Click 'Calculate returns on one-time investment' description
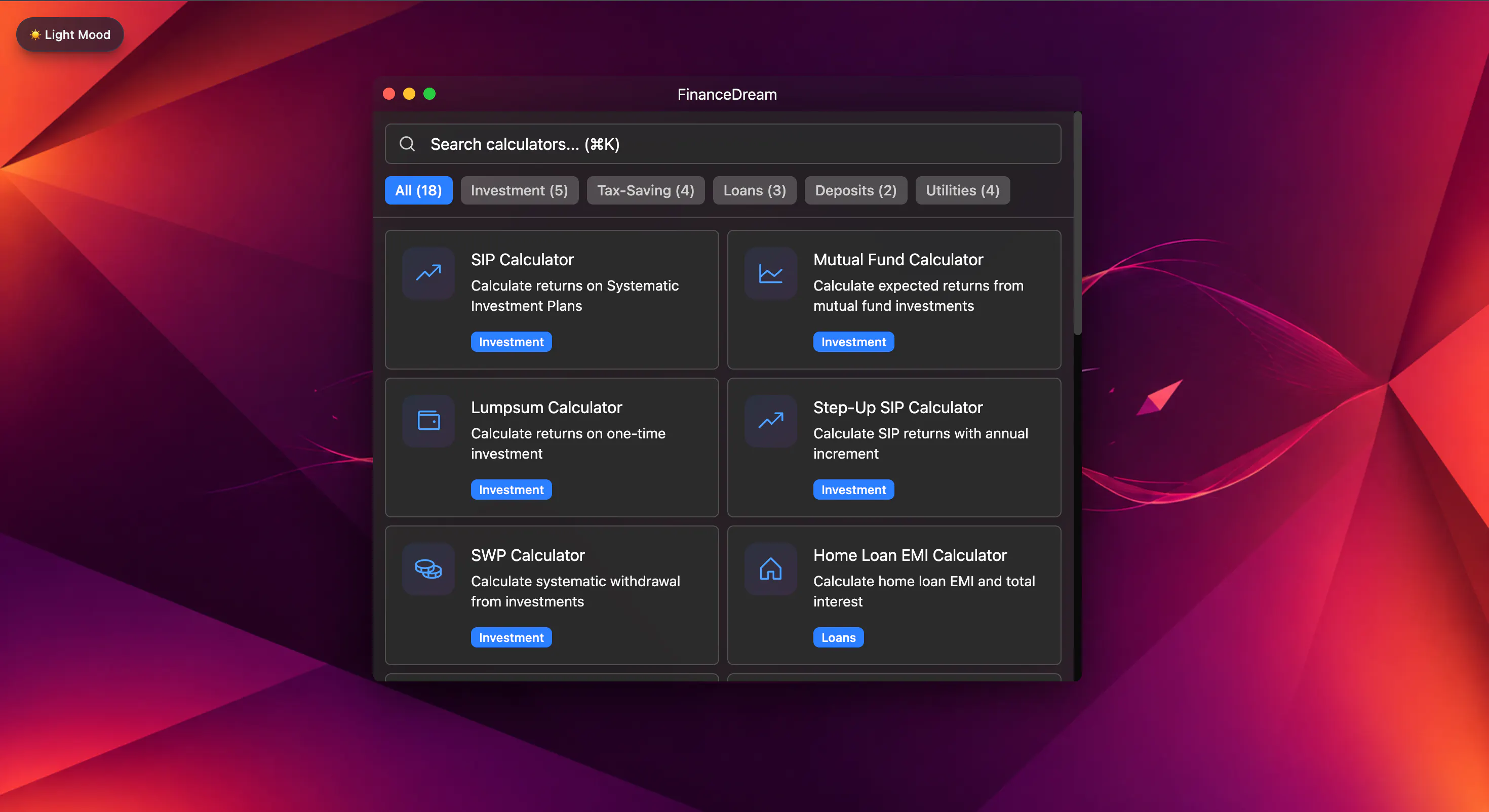Image resolution: width=1489 pixels, height=812 pixels. [568, 444]
